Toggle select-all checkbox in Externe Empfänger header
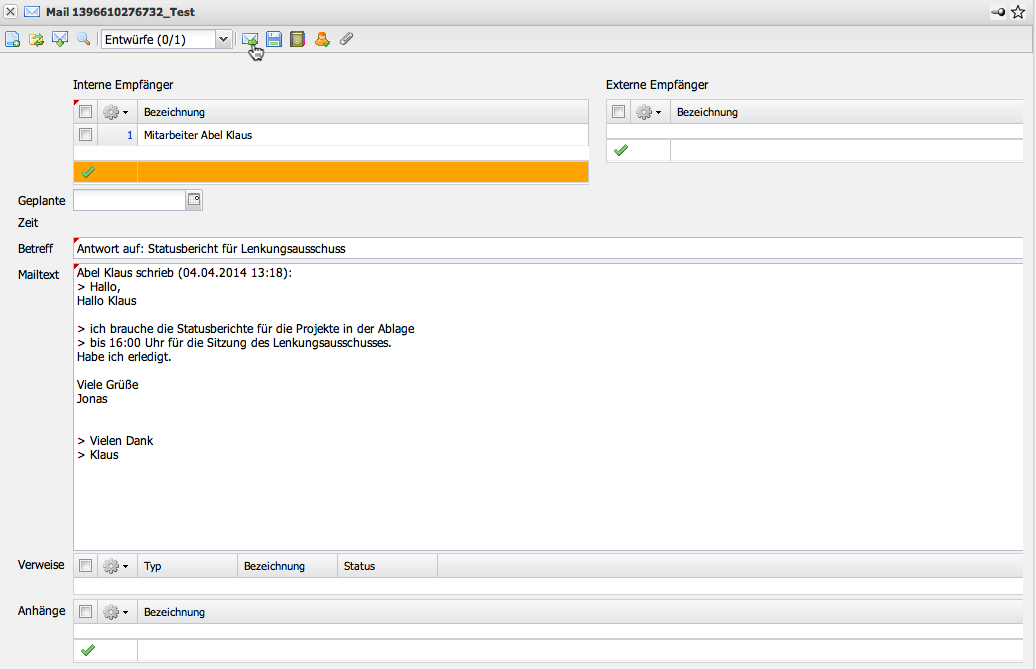Screen dimensions: 1036x669 pos(619,112)
